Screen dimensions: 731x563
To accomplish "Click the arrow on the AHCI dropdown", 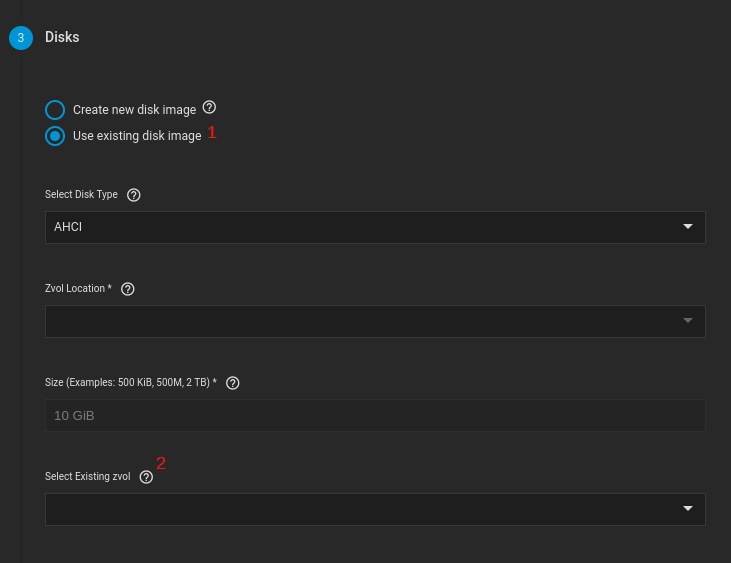I will tap(688, 227).
